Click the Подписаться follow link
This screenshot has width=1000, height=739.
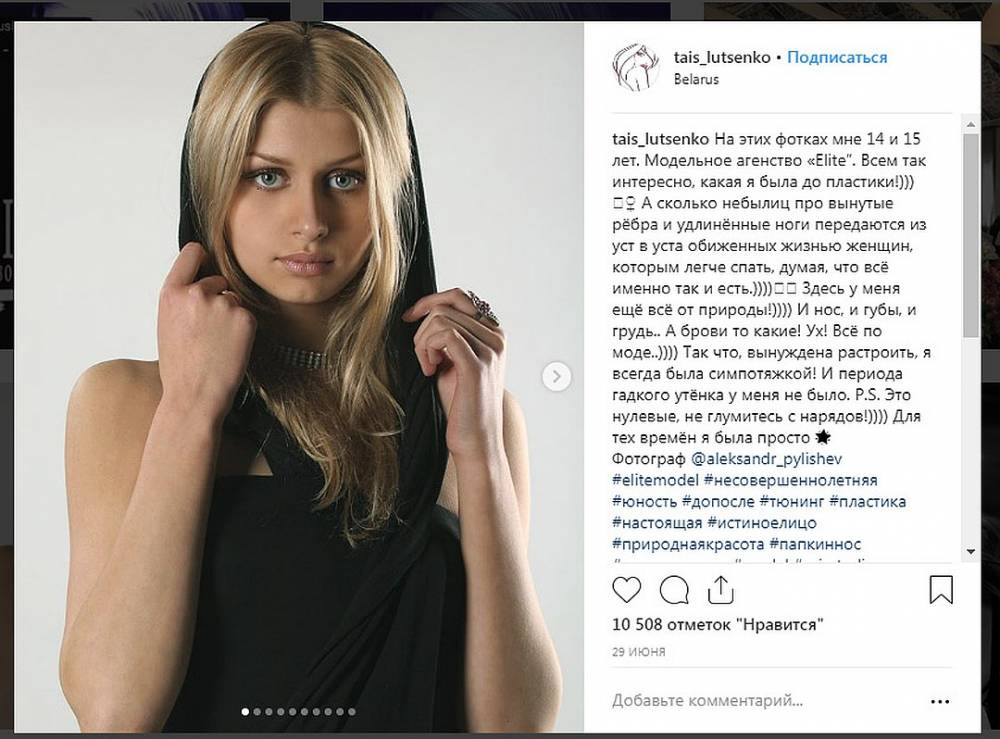click(837, 57)
